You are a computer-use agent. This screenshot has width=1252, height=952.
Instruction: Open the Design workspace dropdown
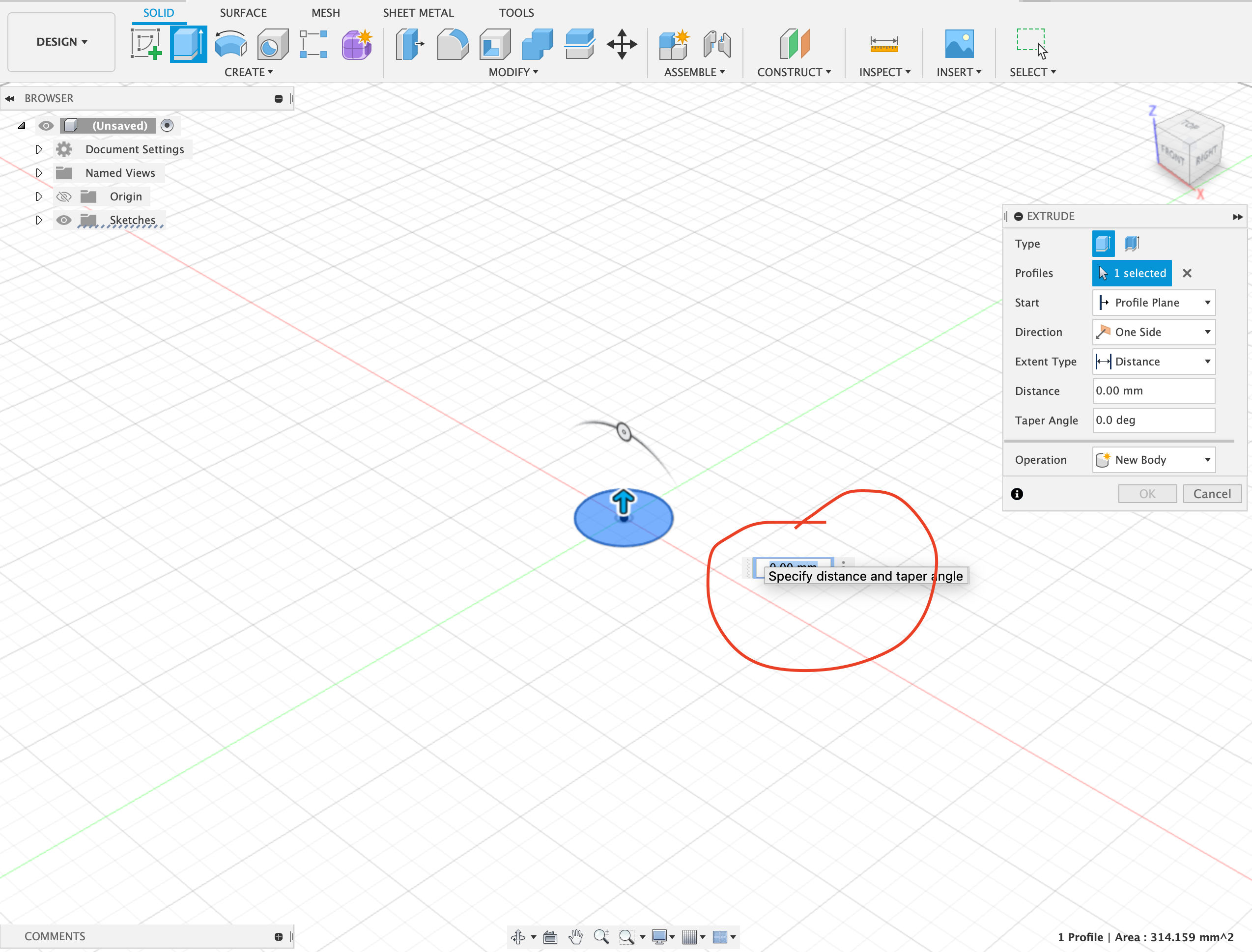[61, 42]
